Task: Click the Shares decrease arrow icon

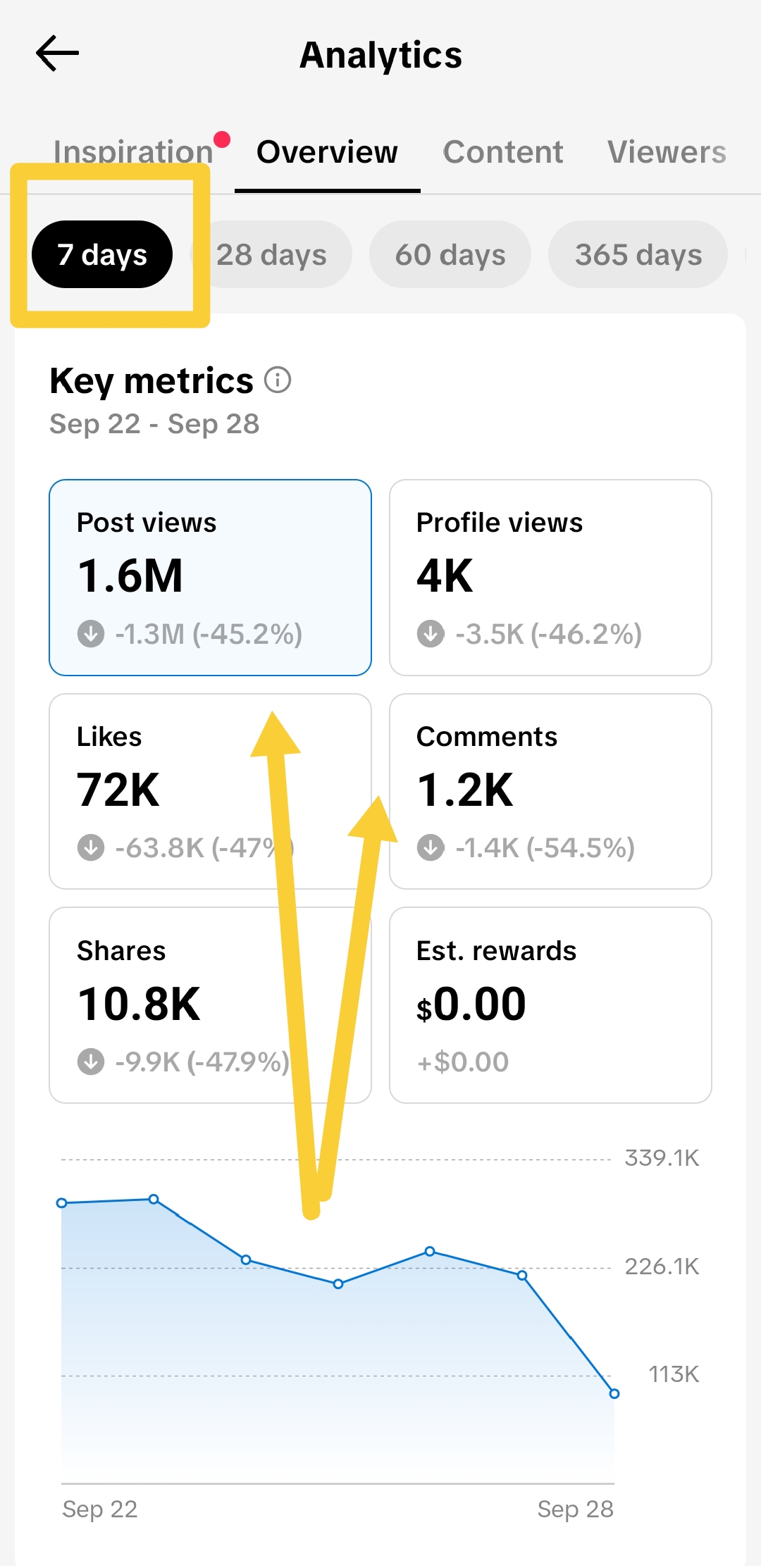Action: [91, 1061]
